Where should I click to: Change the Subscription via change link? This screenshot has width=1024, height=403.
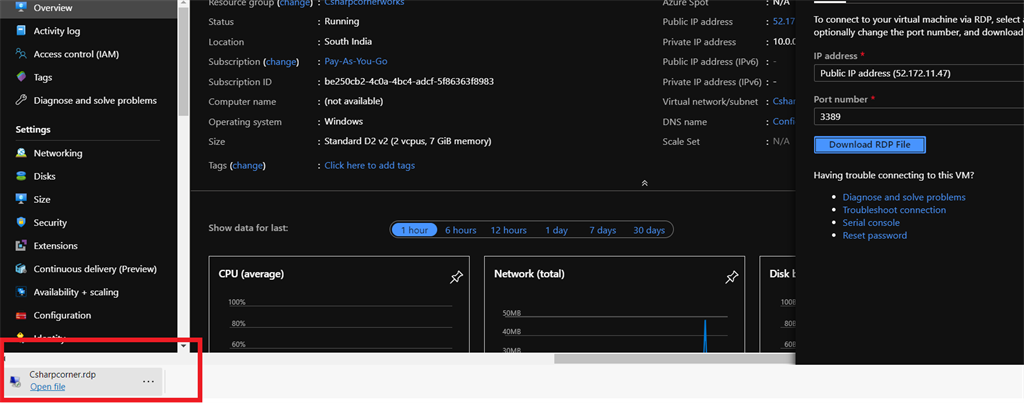coord(281,61)
